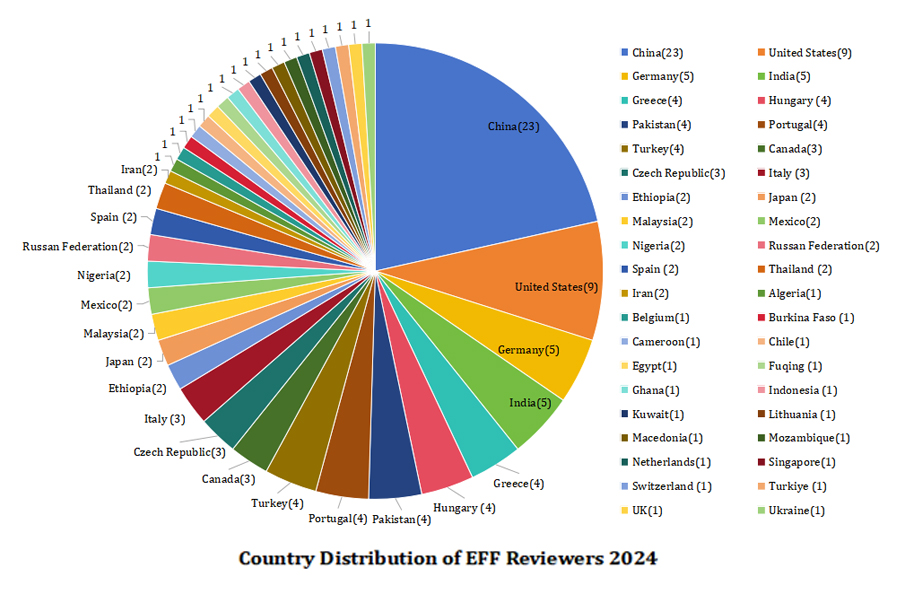Pick the Italy color swatch in the legend
The image size is (901, 594).
point(761,173)
